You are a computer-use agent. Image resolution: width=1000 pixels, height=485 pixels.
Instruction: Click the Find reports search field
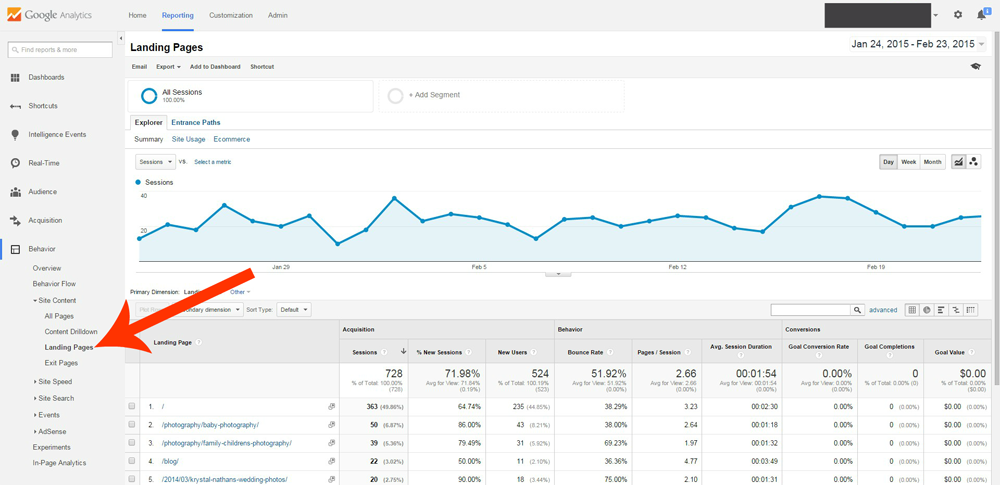coord(60,49)
